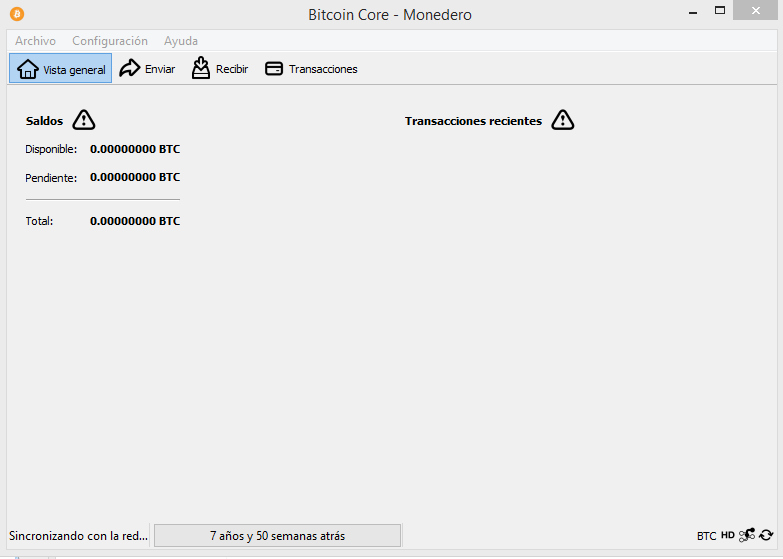Click the network connections icon in the status bar
The image size is (783, 559).
pos(747,536)
